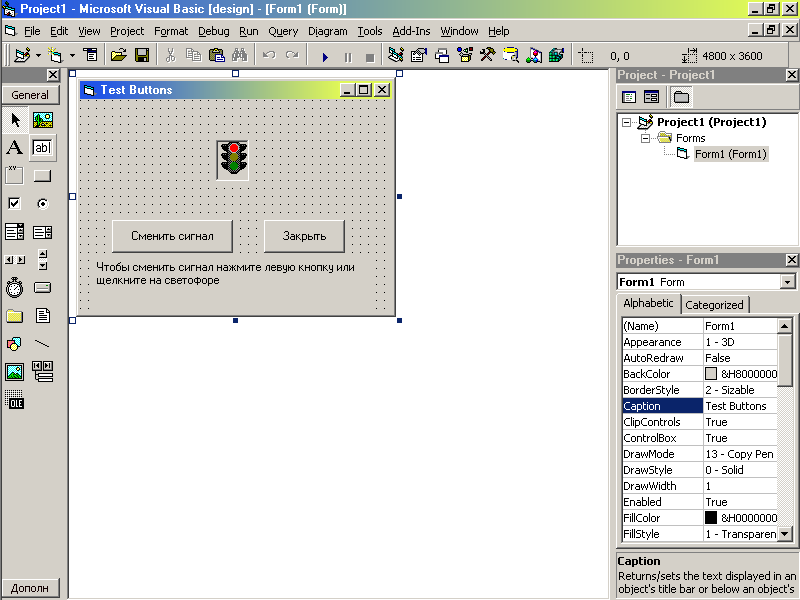Select the FileListBox control tool
This screenshot has height=600, width=800.
pos(43,316)
